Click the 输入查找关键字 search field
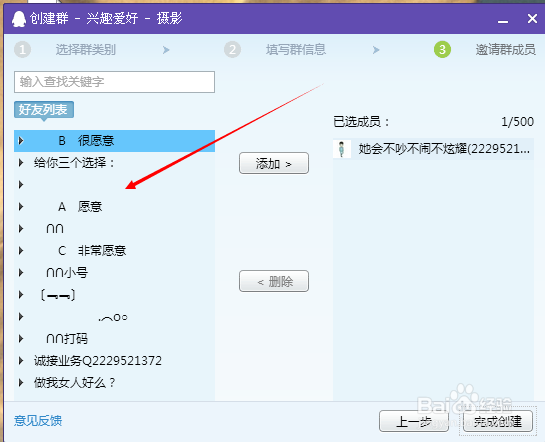 [114, 82]
